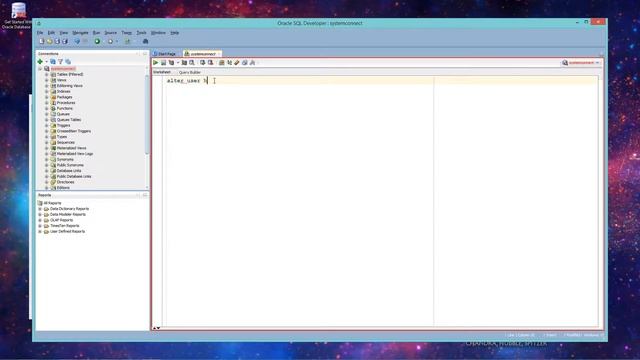Click the SQL History icon in worksheet toolbar

(x=244, y=62)
